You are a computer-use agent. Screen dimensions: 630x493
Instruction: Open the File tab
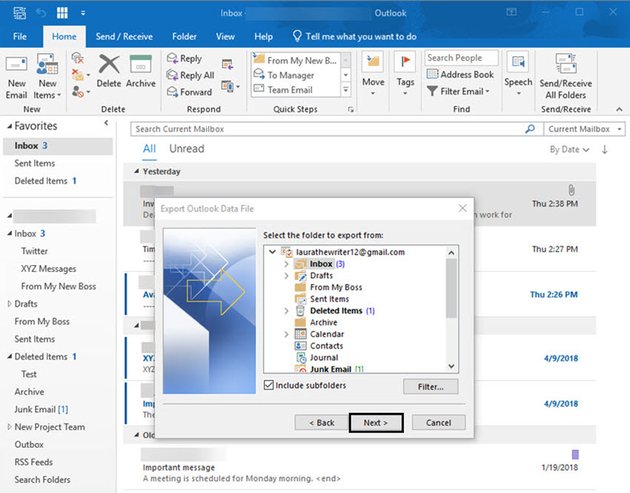pyautogui.click(x=20, y=37)
